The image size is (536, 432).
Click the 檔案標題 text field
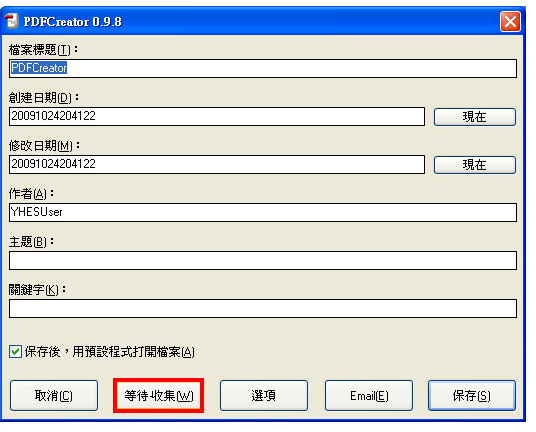(x=263, y=68)
